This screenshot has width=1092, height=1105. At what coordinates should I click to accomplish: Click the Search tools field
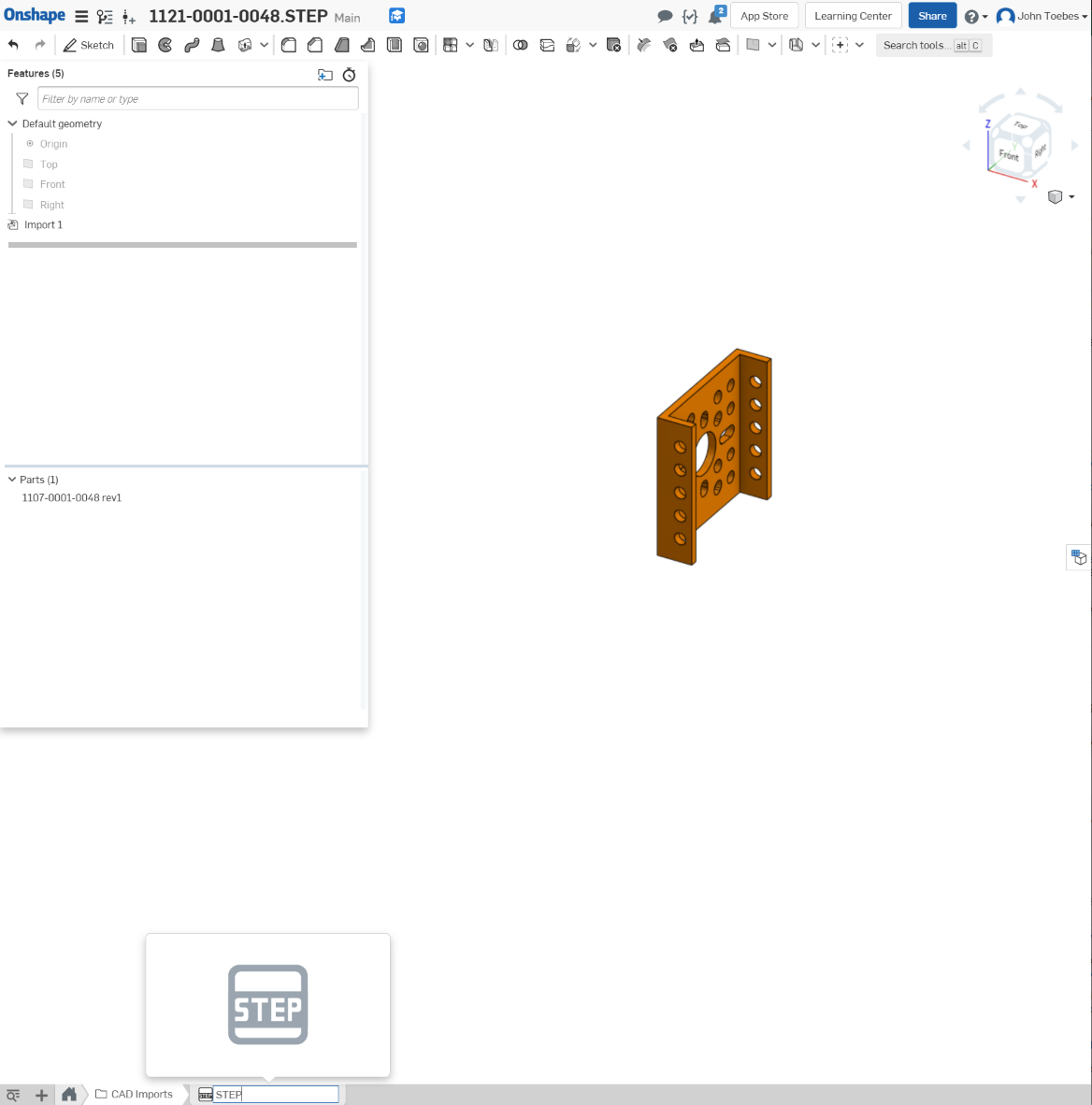pos(933,45)
